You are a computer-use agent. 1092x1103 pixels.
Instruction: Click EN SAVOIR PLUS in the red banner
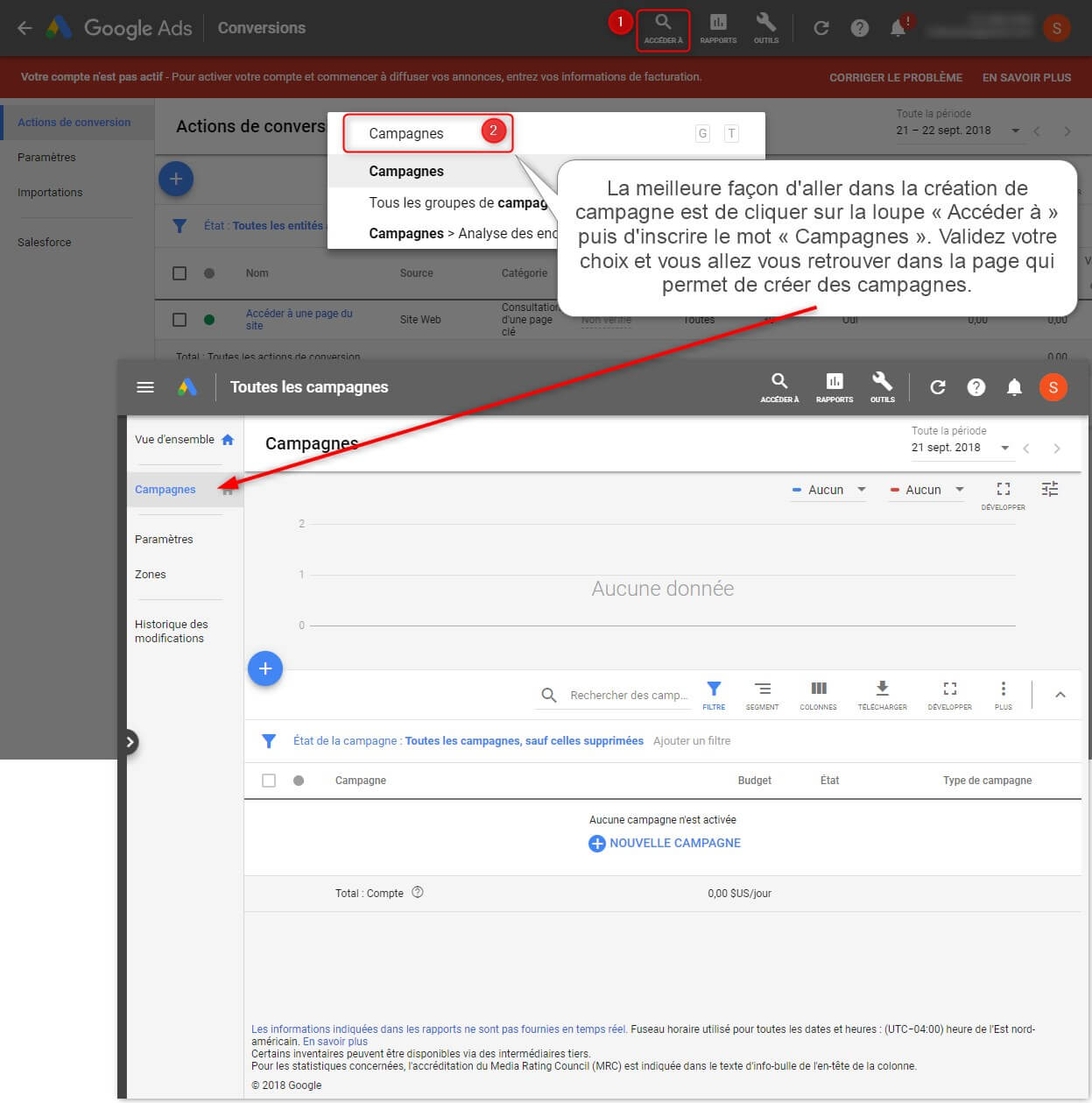tap(1027, 78)
